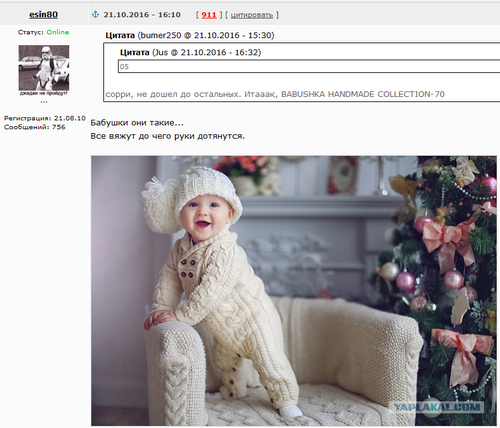Viewport: 500px width, 428px height.
Task: Click the quoted text '05' in the inner quote box
Action: pos(124,67)
